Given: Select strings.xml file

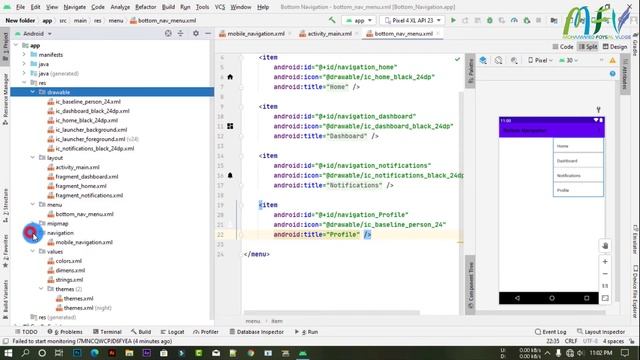Looking at the screenshot, I should 69,280.
